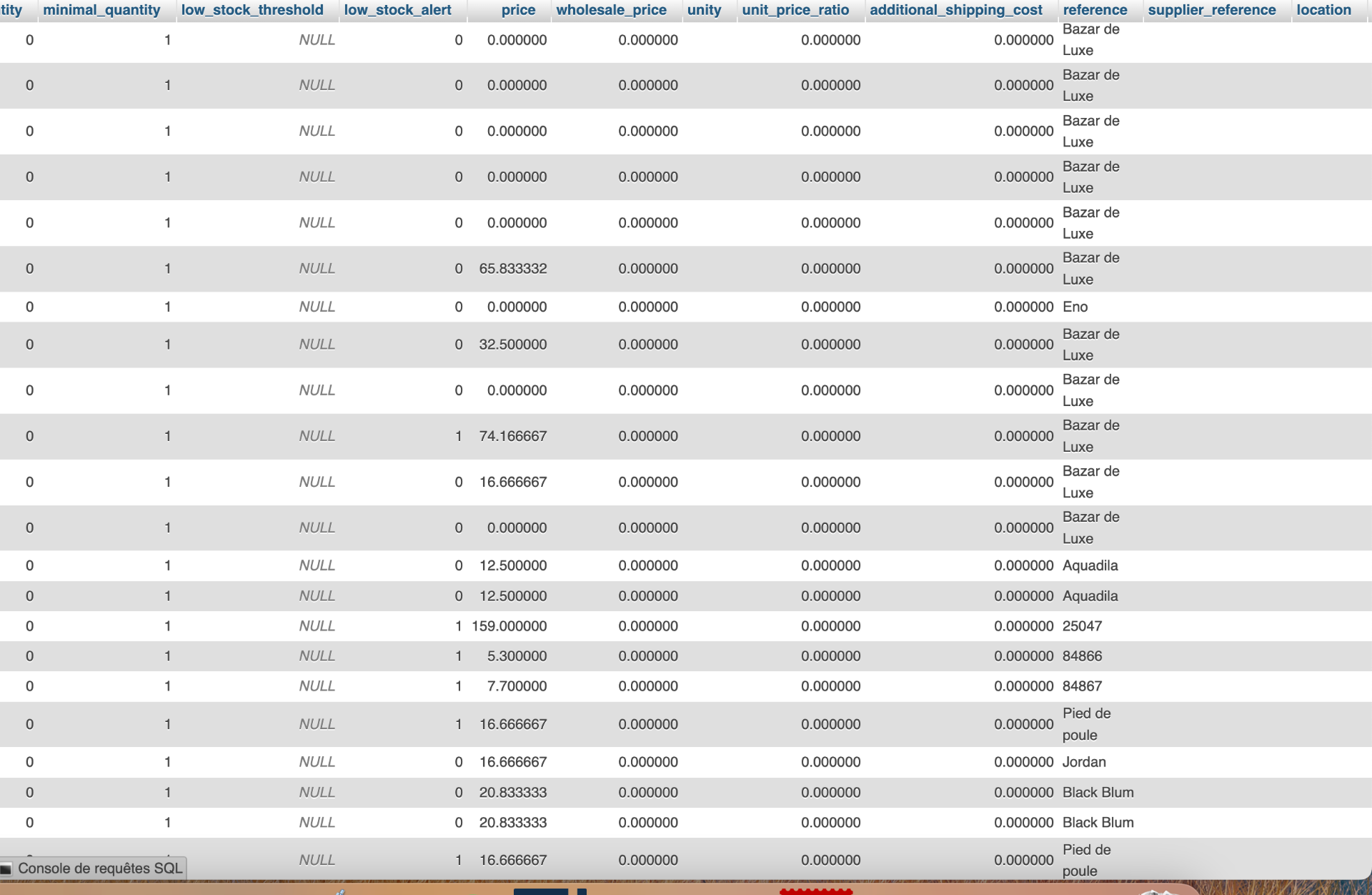Sort by the unity column header
Image resolution: width=1372 pixels, height=895 pixels.
point(704,10)
